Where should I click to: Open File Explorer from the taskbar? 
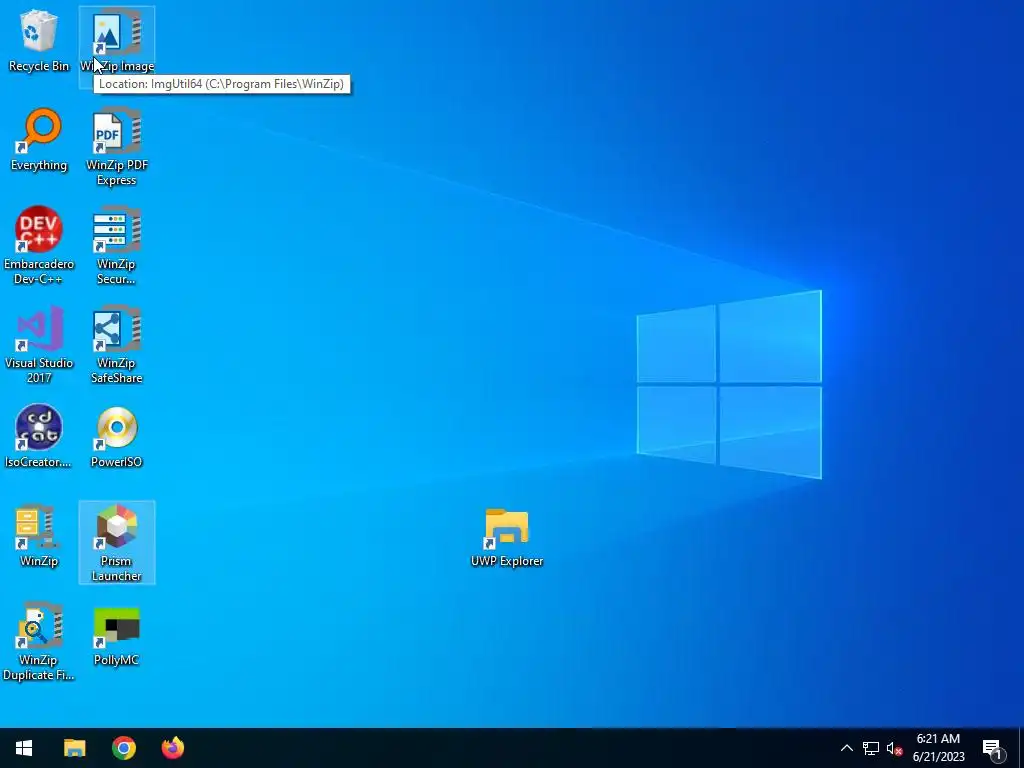pyautogui.click(x=74, y=748)
